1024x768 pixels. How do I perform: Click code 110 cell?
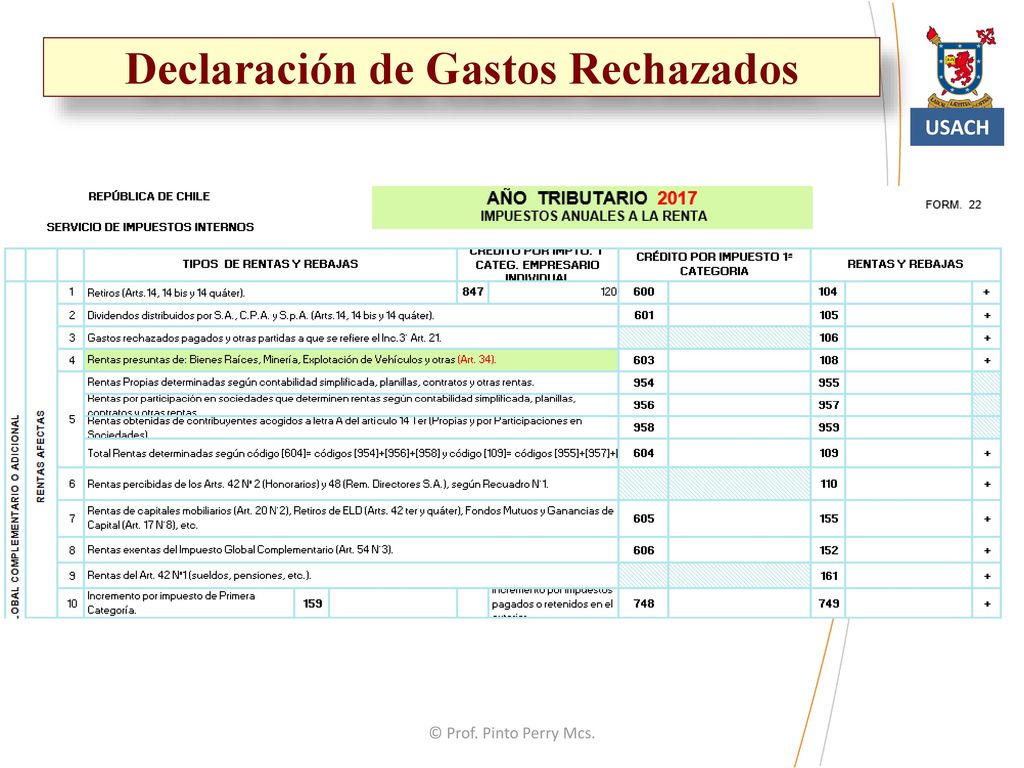tap(828, 484)
